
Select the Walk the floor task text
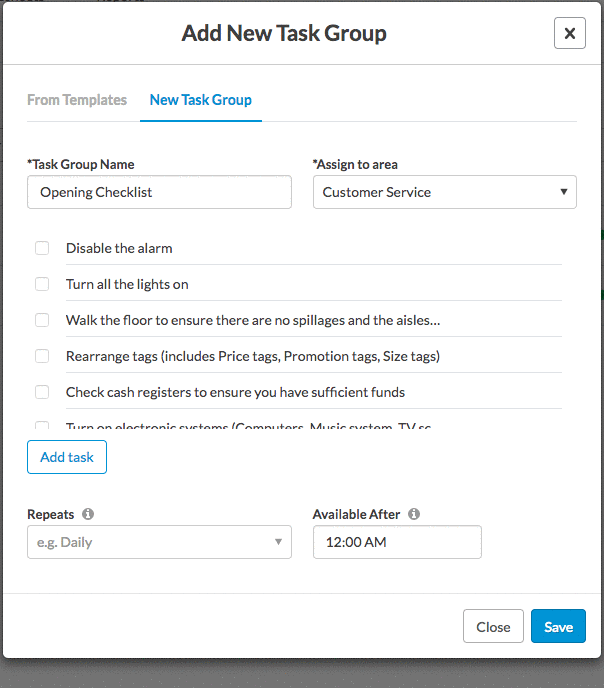click(253, 320)
